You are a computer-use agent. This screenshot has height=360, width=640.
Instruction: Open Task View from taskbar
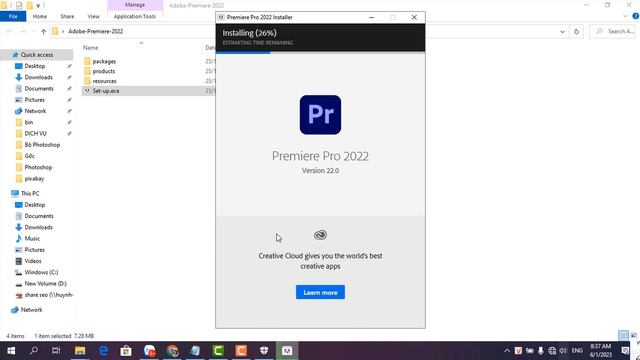tap(56, 351)
